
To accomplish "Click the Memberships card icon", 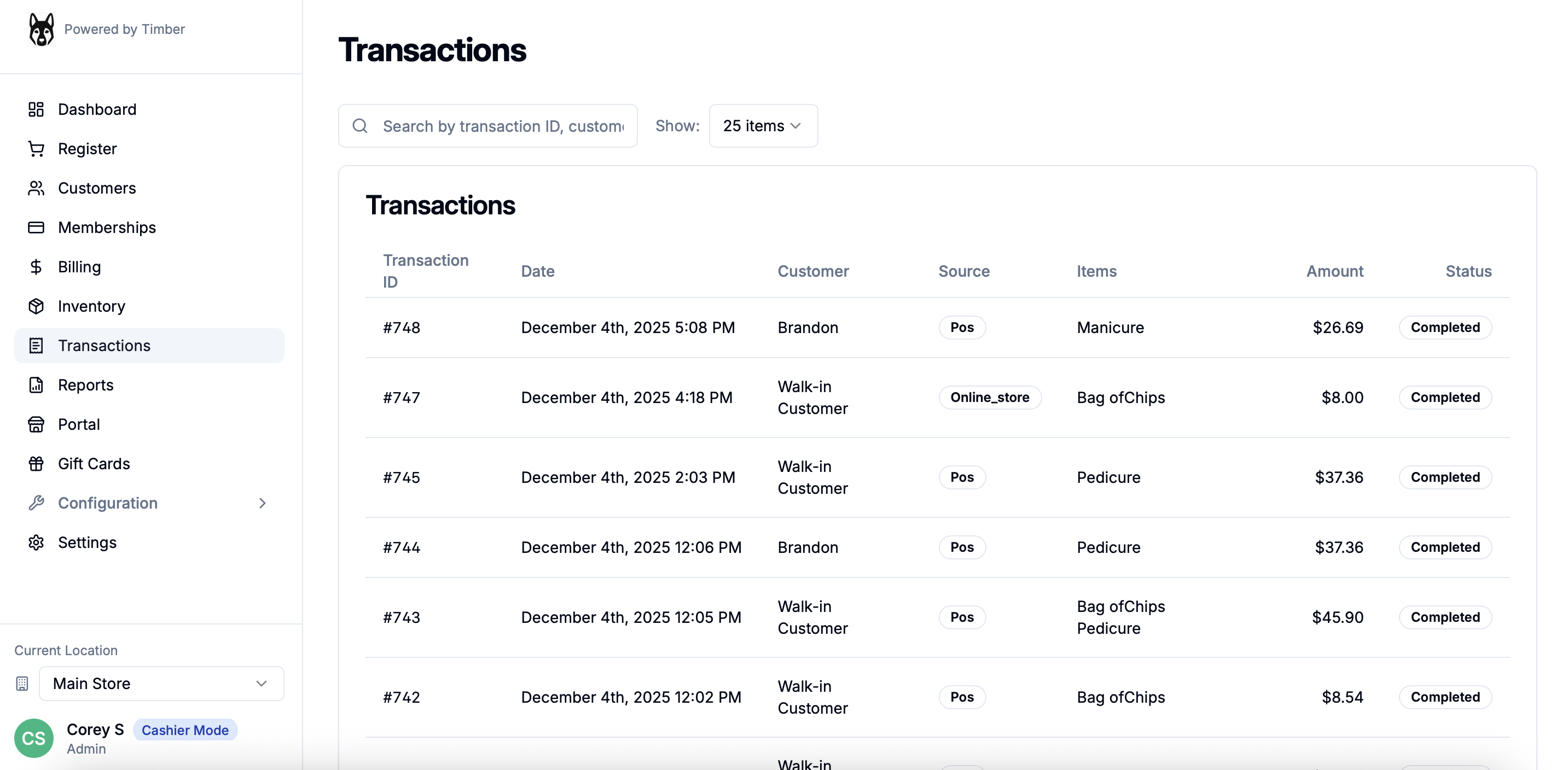I will click(36, 227).
